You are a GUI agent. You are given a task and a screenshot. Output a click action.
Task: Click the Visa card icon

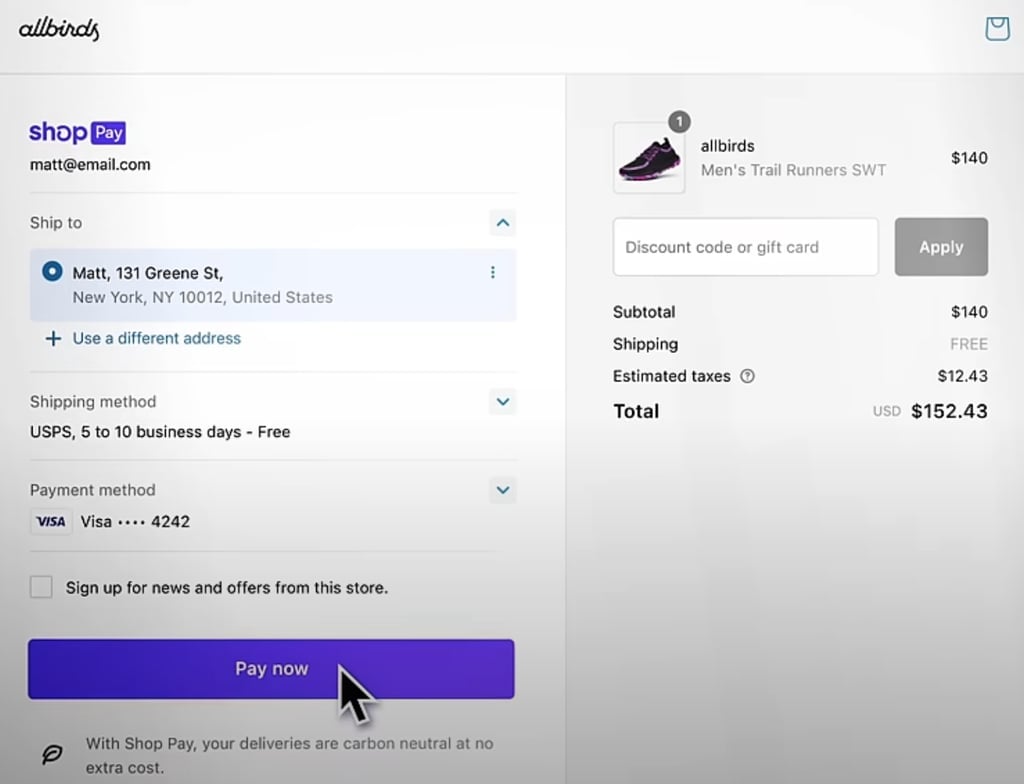pyautogui.click(x=51, y=521)
